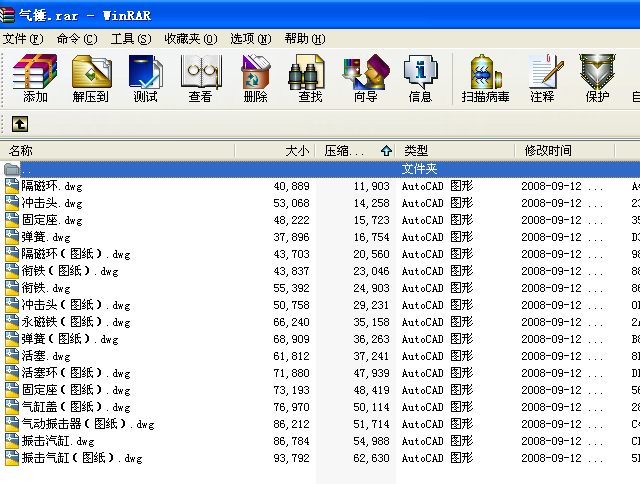Image resolution: width=640 pixels, height=484 pixels.
Task: Open the 命令(C) menu
Action: point(77,39)
